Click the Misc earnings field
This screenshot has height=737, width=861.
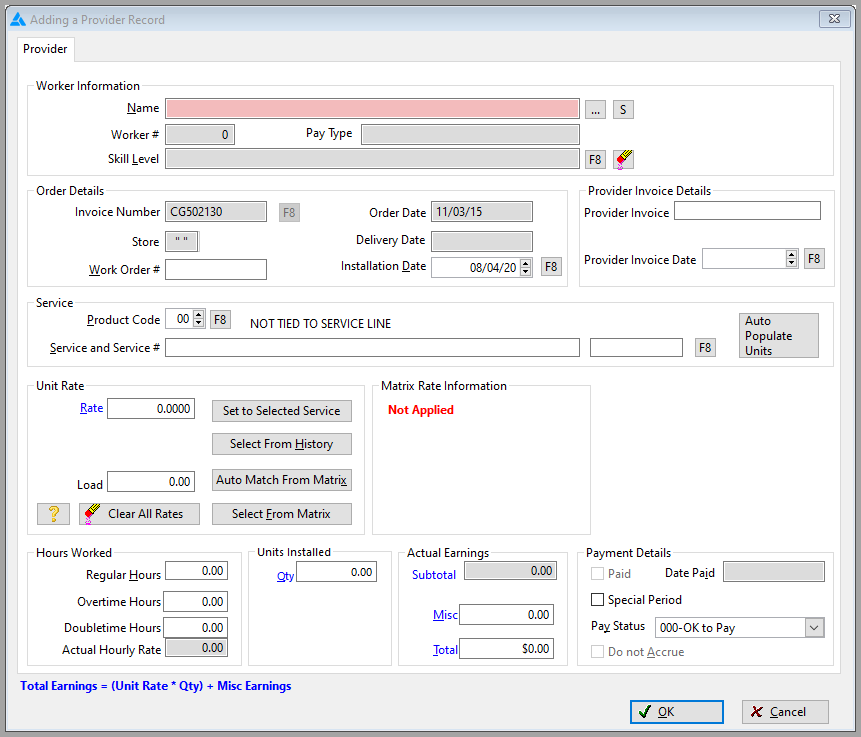tap(506, 615)
